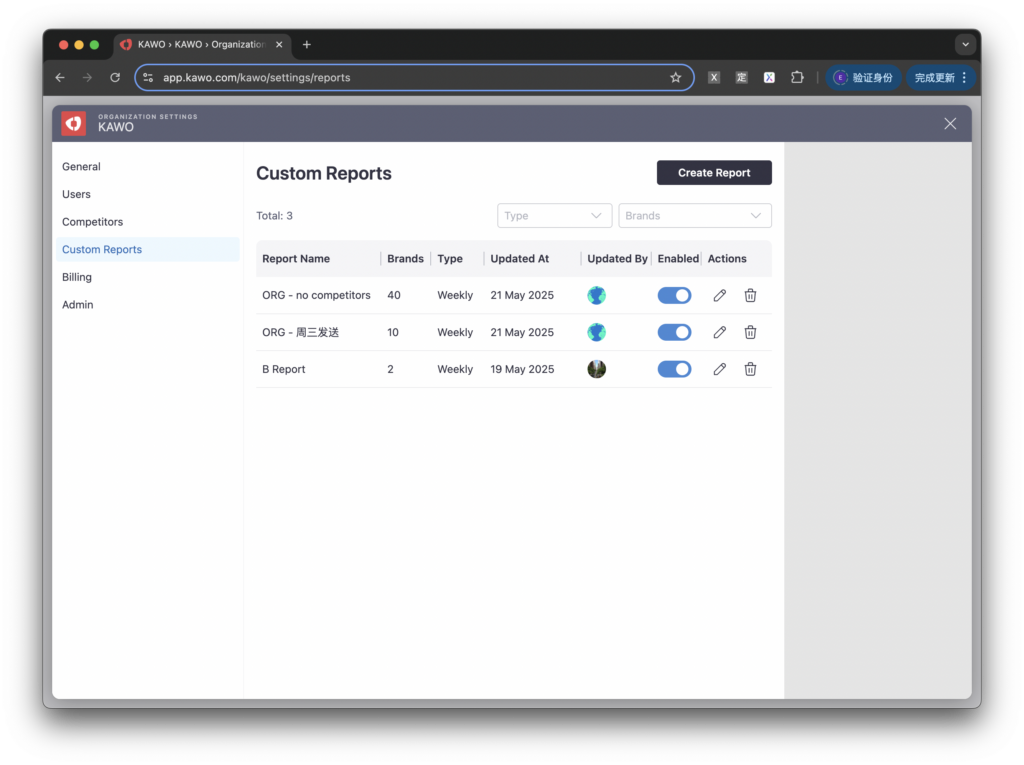1024x765 pixels.
Task: Open the Billing section
Action: [x=77, y=277]
